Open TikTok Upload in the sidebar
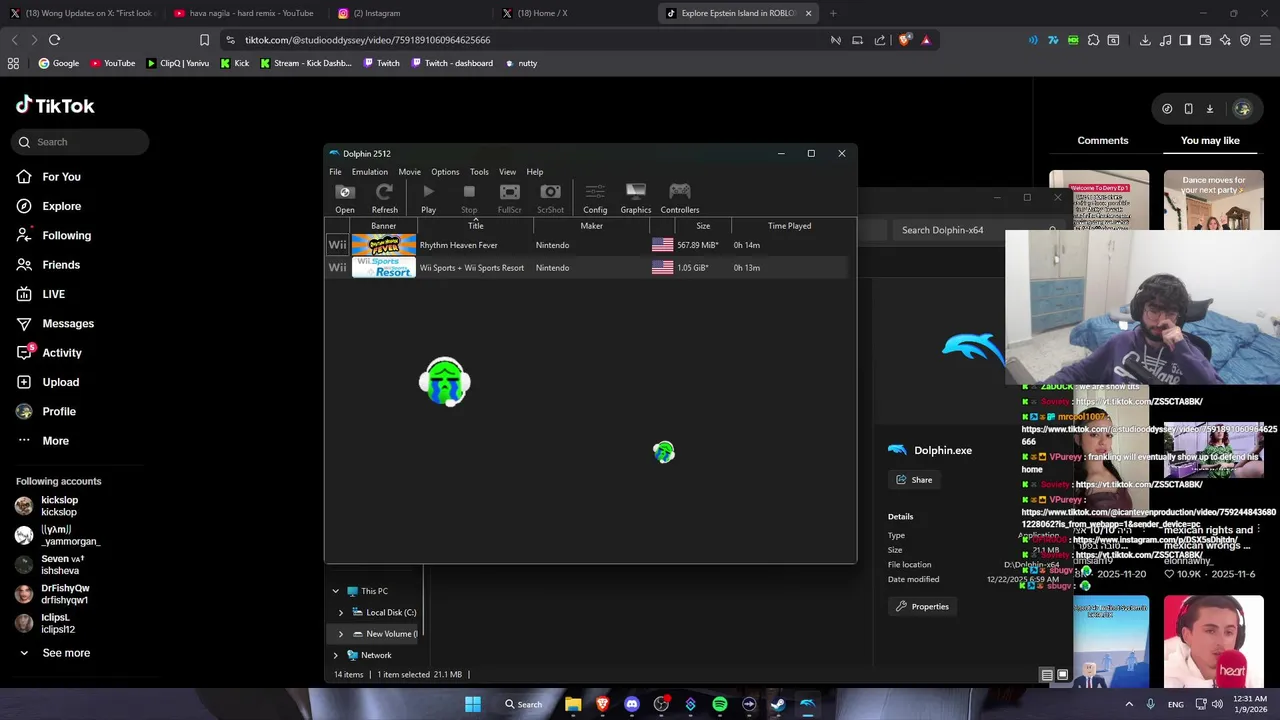This screenshot has height=720, width=1280. [x=60, y=382]
